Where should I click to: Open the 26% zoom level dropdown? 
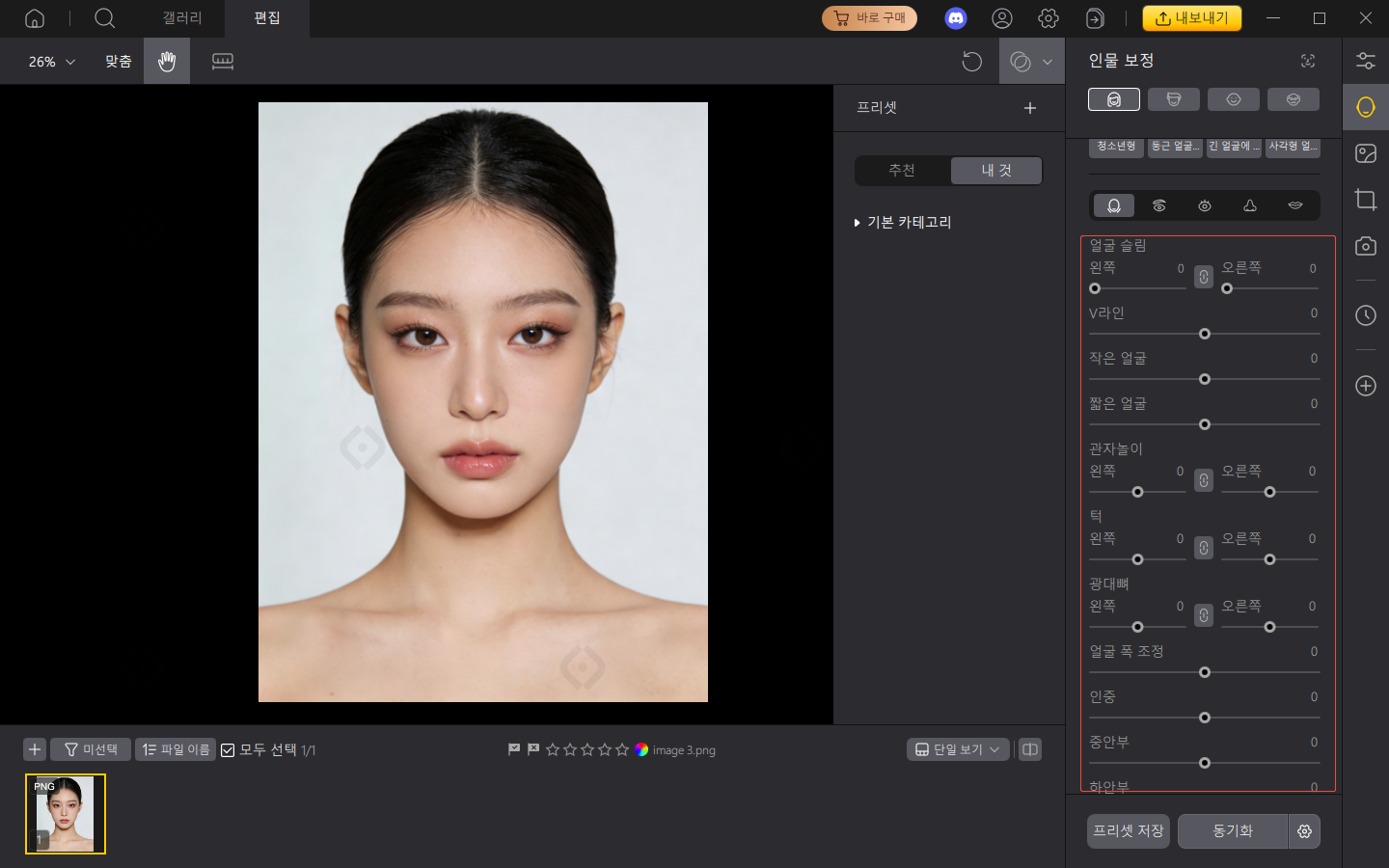pos(48,61)
